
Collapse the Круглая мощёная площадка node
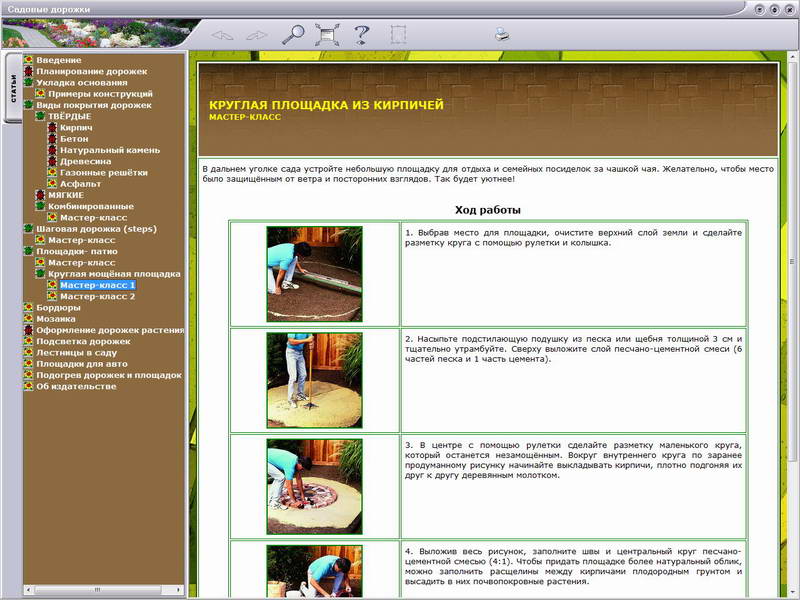pyautogui.click(x=40, y=273)
